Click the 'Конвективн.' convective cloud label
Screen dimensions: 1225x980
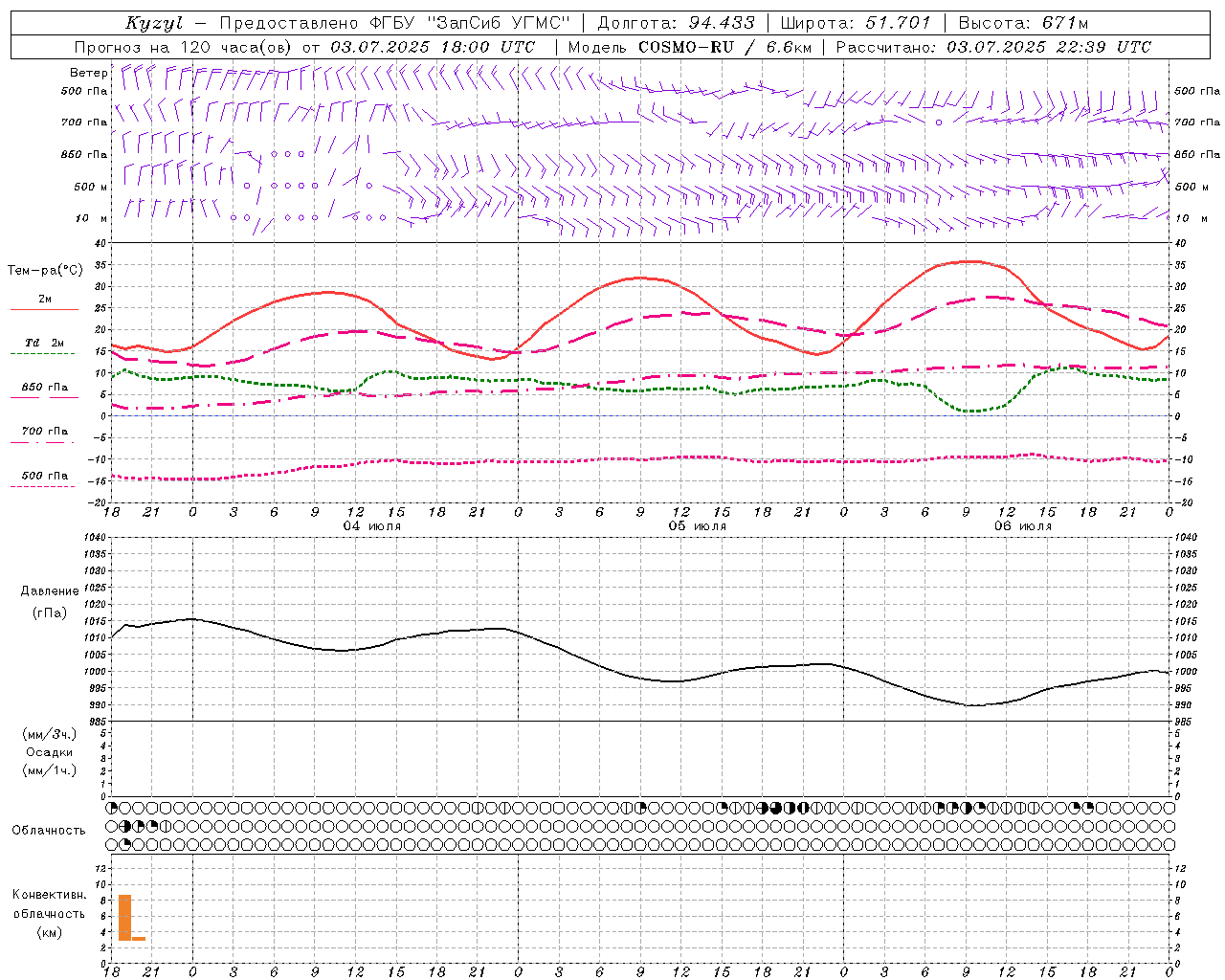[x=50, y=895]
